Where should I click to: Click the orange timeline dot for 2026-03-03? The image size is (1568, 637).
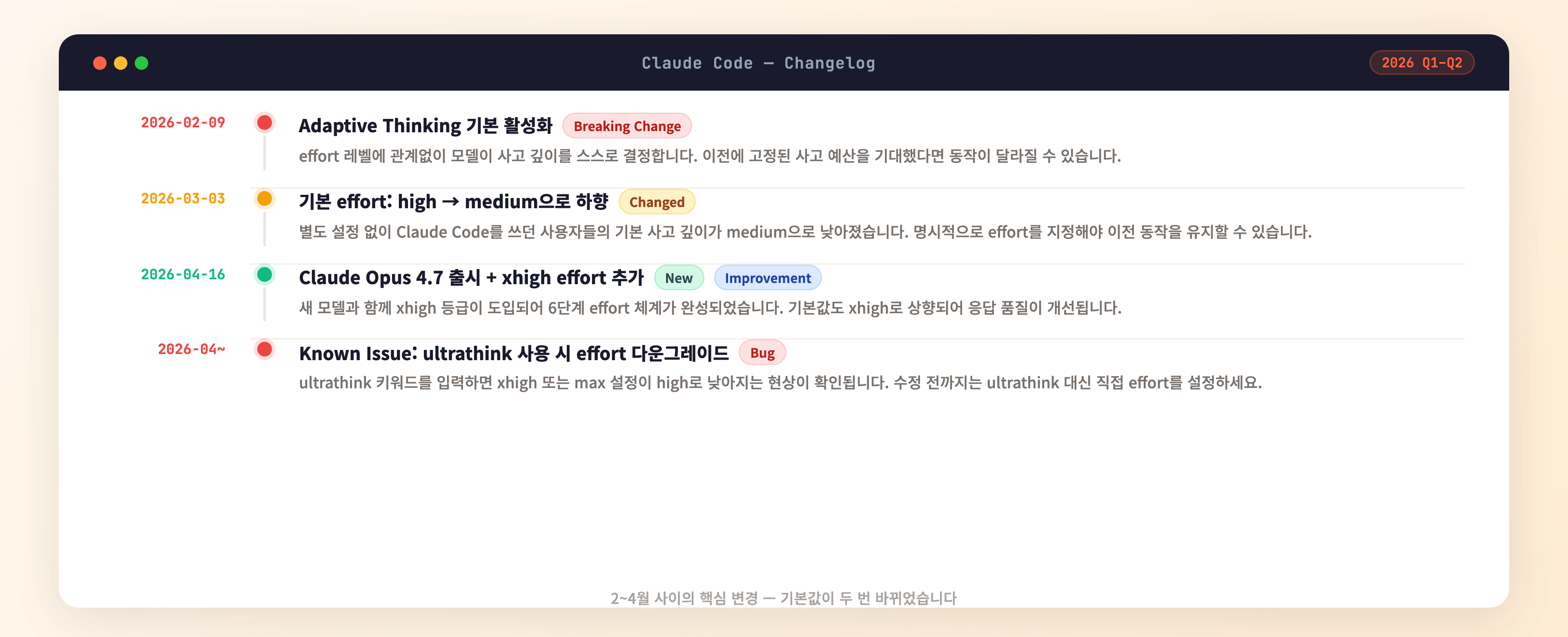click(x=264, y=198)
